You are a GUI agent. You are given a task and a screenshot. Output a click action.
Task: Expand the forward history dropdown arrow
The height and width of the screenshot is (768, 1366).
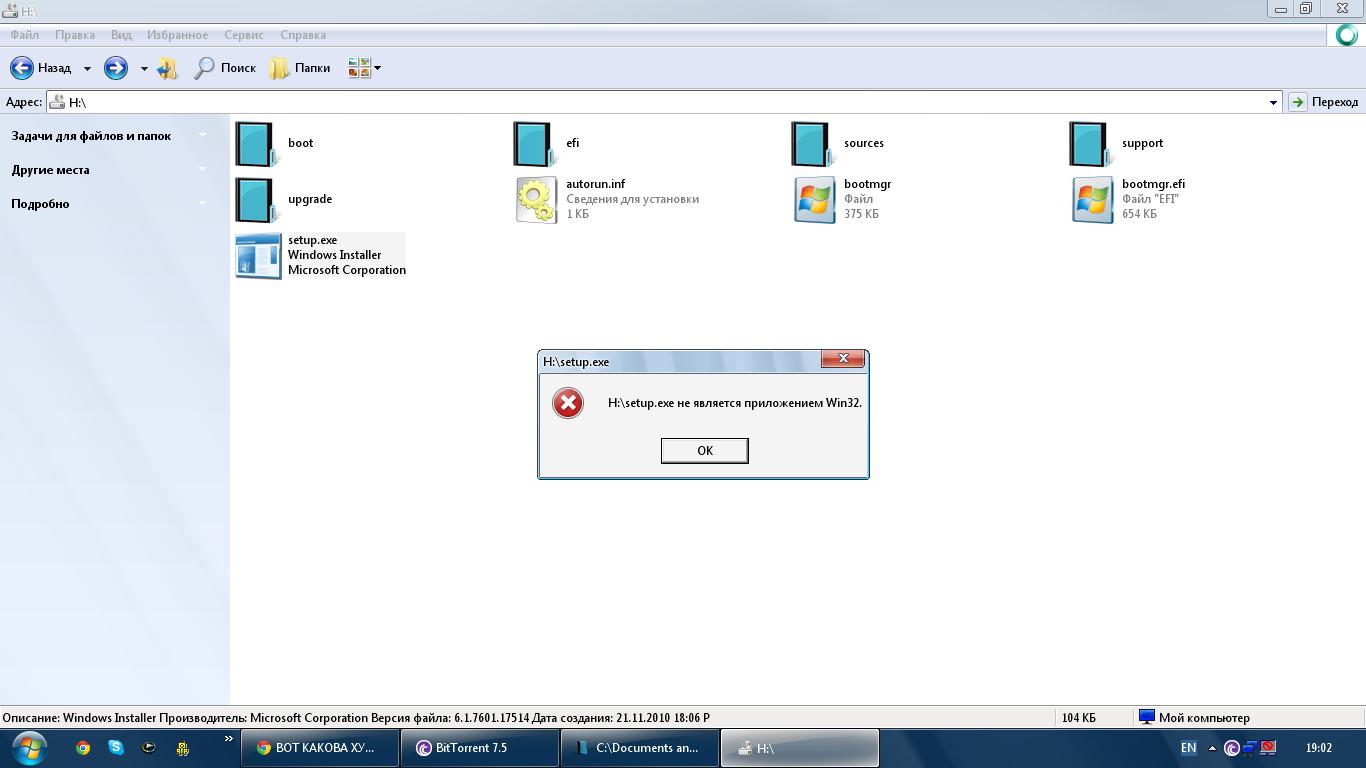(x=144, y=68)
